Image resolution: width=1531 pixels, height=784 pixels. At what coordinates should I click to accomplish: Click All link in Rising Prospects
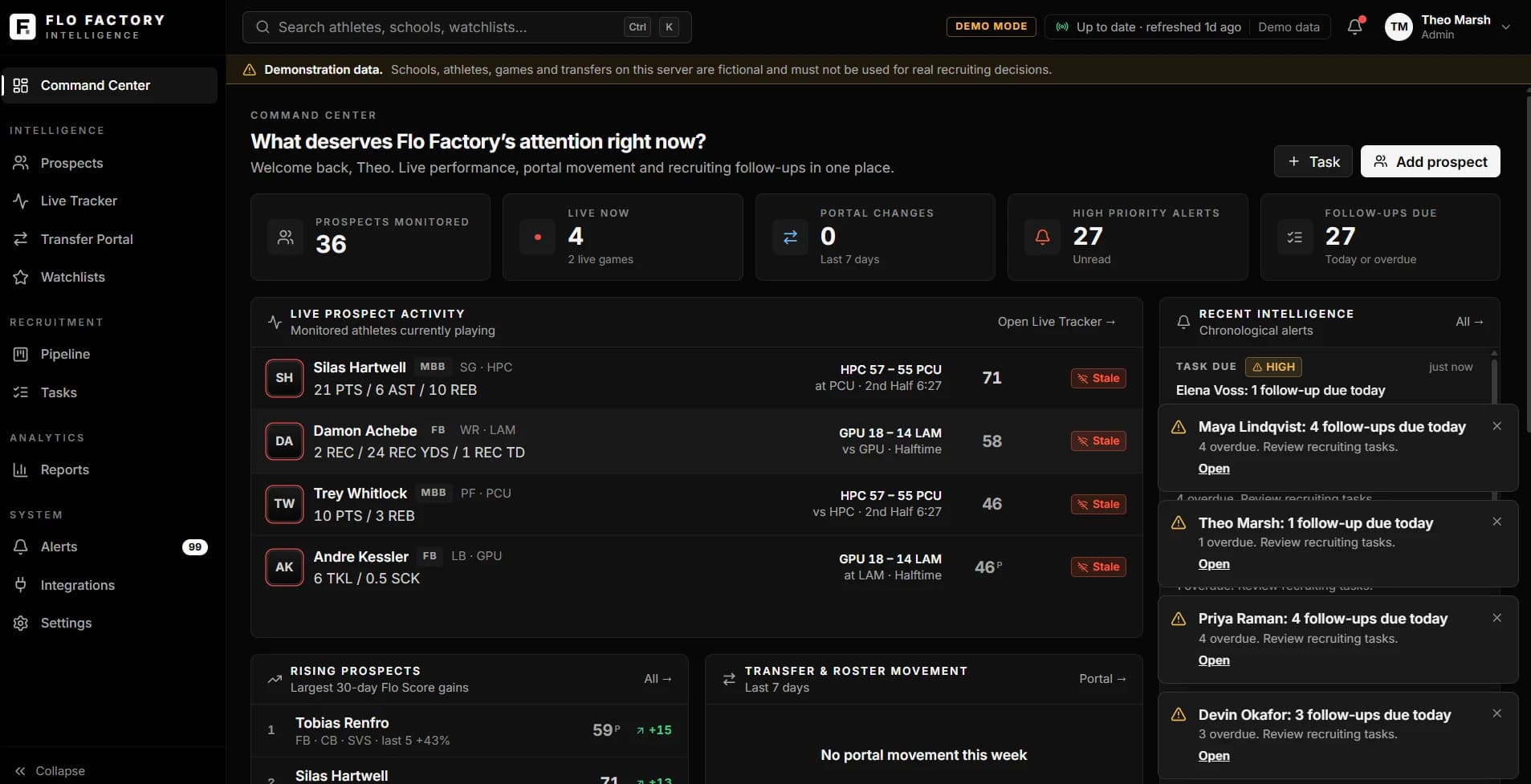click(x=658, y=679)
